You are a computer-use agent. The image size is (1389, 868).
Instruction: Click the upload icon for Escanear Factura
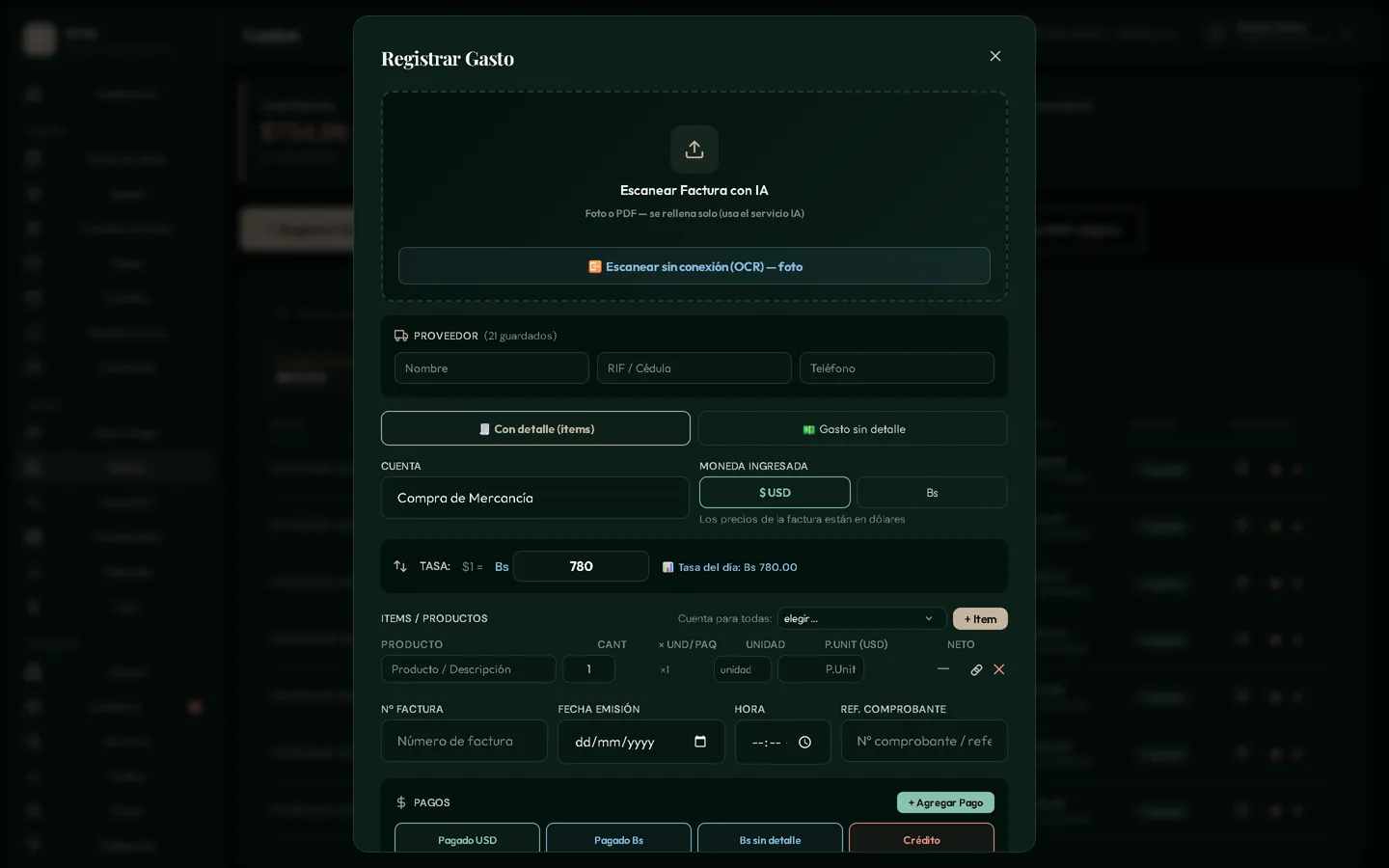694,149
